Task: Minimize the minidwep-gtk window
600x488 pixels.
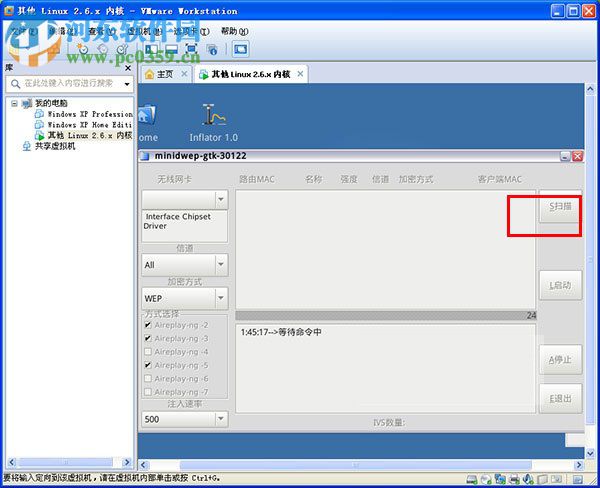Action: 565,156
